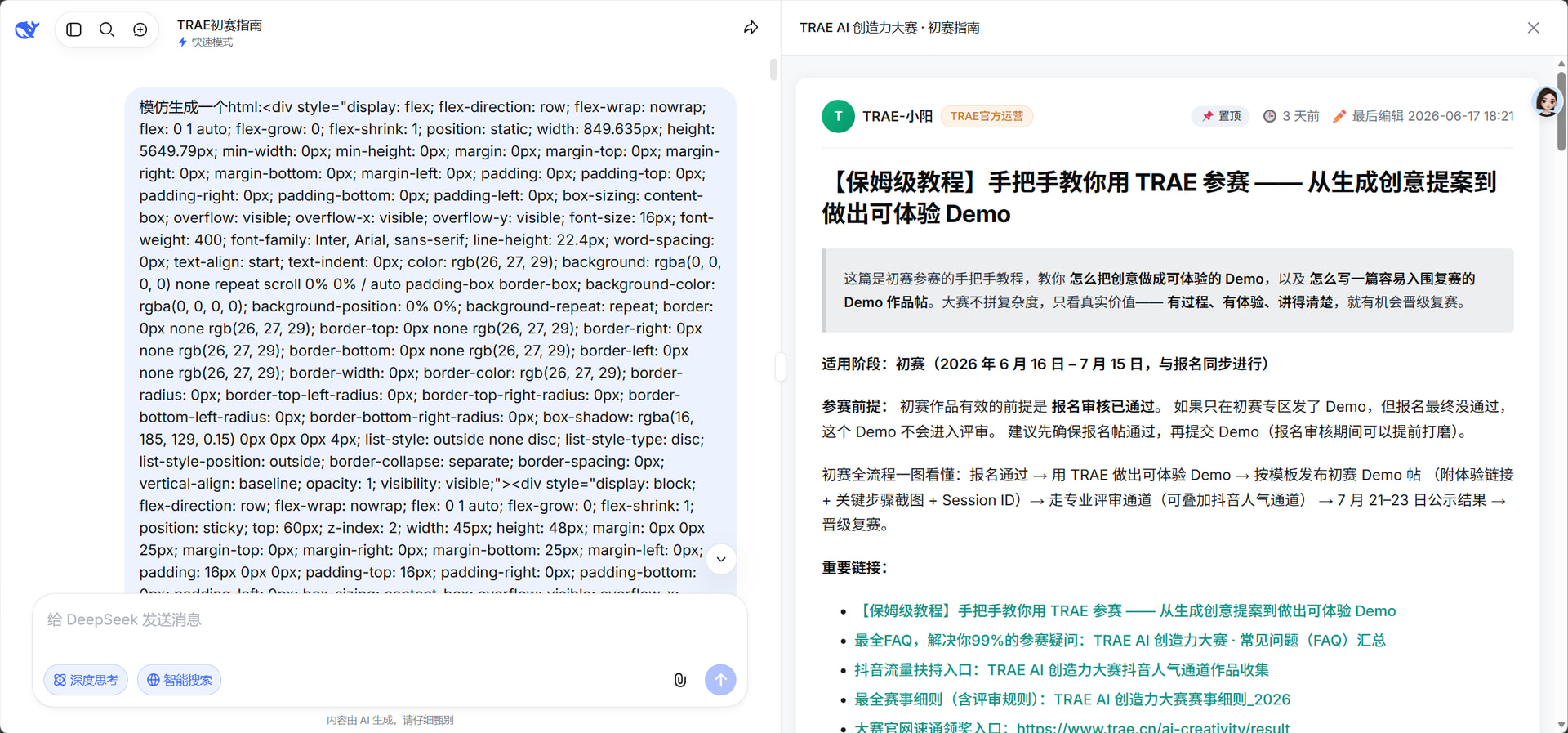1568x733 pixels.
Task: Click the 最后编辑 2026-06-17 18:21 timestamp
Action: 1432,116
